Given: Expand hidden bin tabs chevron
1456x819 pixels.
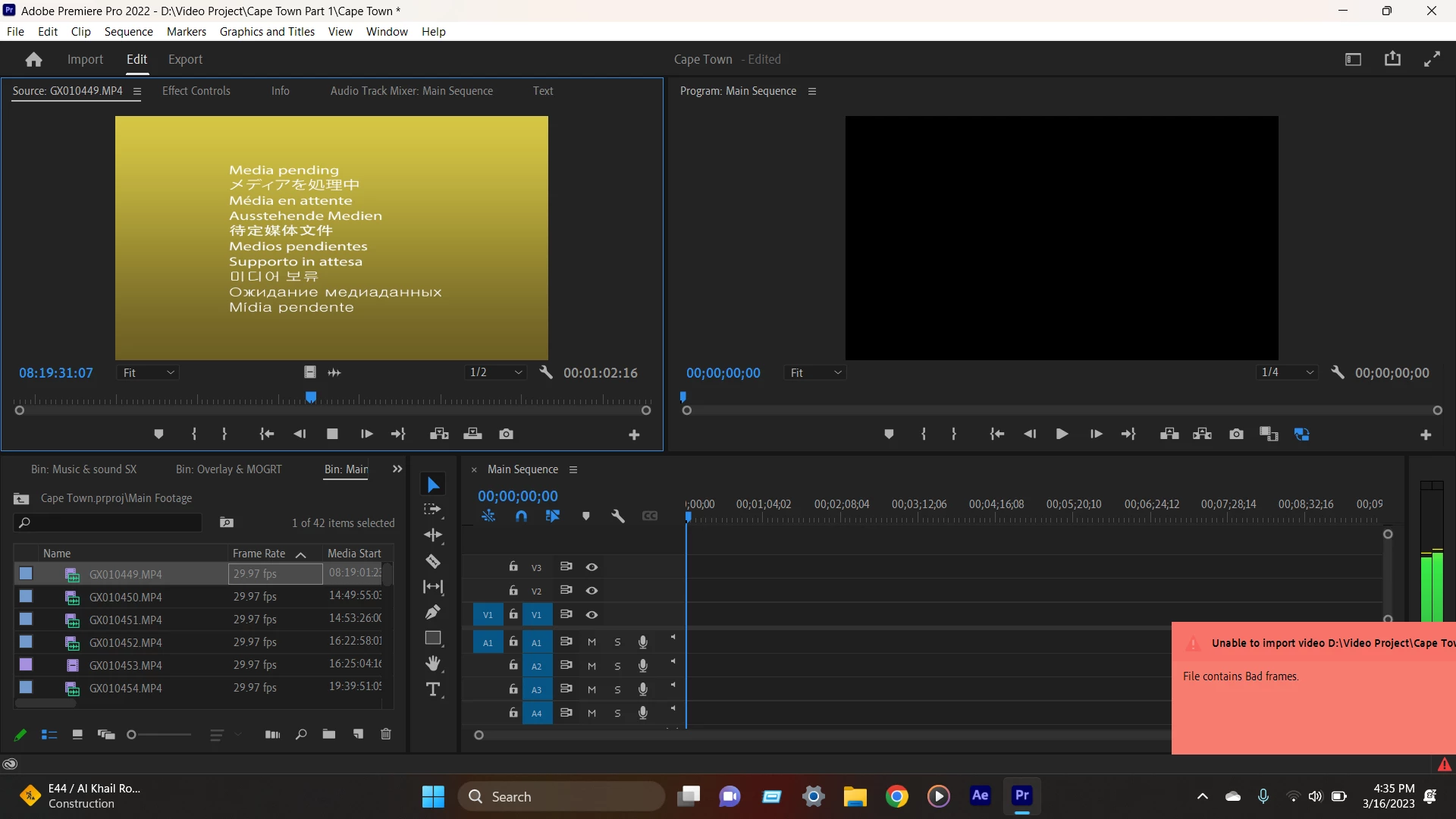Looking at the screenshot, I should pos(397,469).
